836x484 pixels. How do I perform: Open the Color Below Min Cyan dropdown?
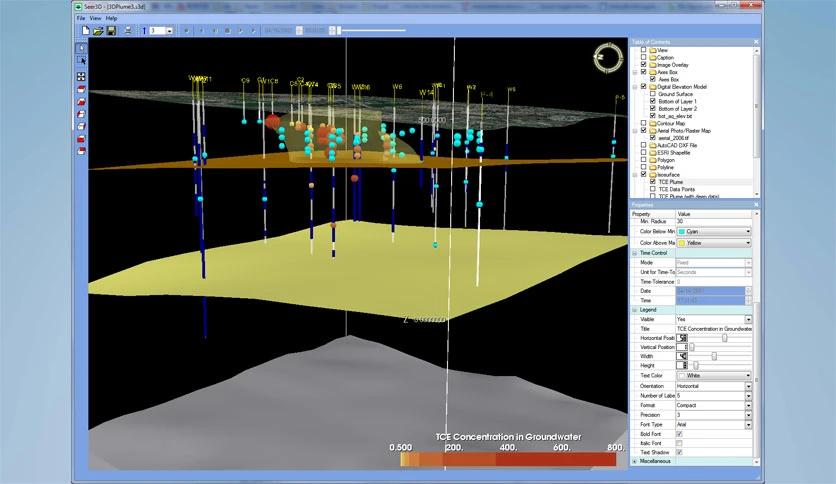coord(746,231)
